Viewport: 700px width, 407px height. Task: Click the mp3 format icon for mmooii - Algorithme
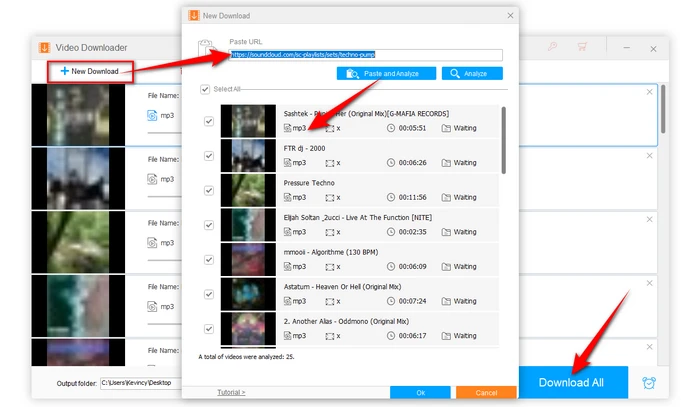pos(288,266)
